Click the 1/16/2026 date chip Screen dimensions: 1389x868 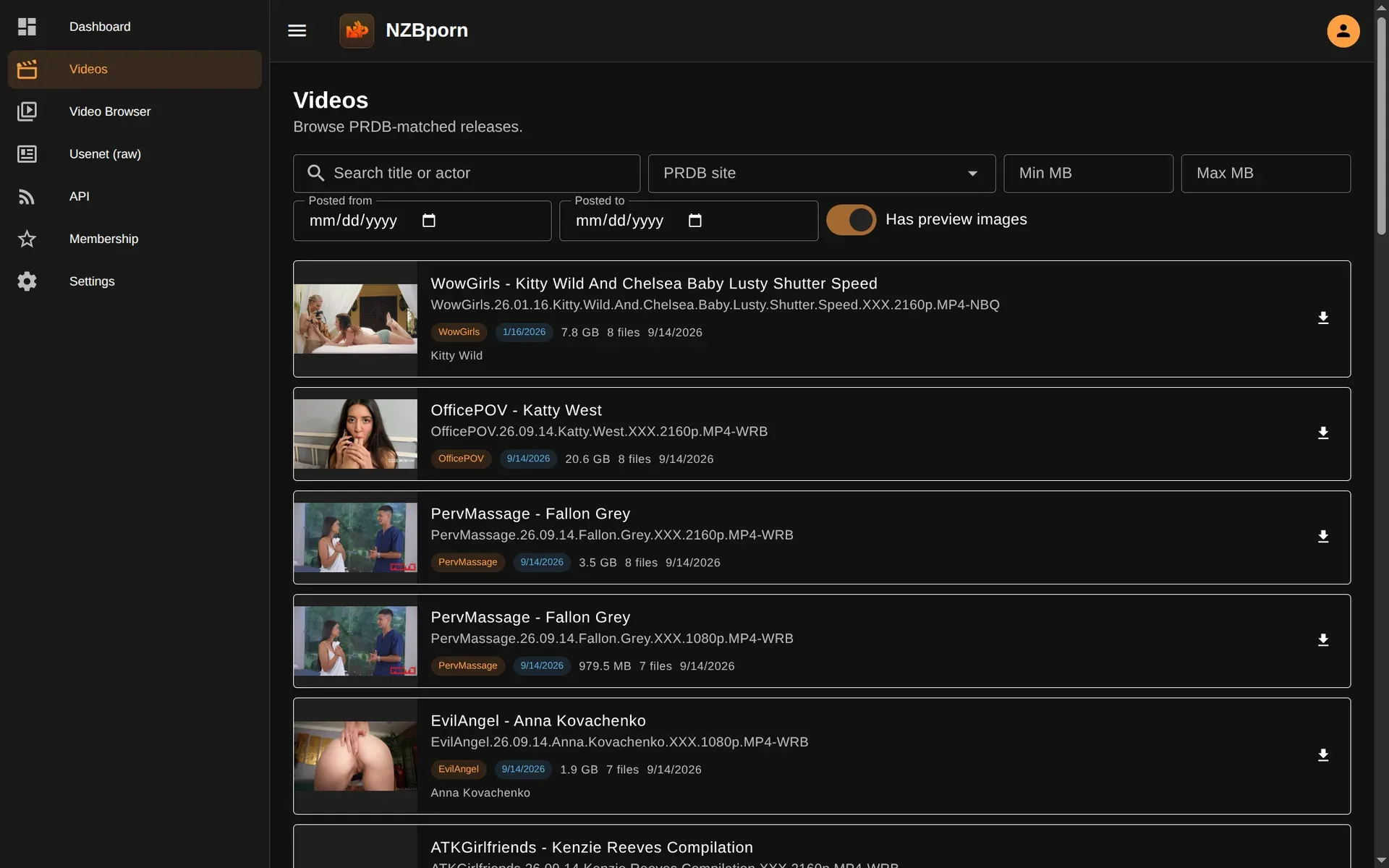click(x=524, y=332)
